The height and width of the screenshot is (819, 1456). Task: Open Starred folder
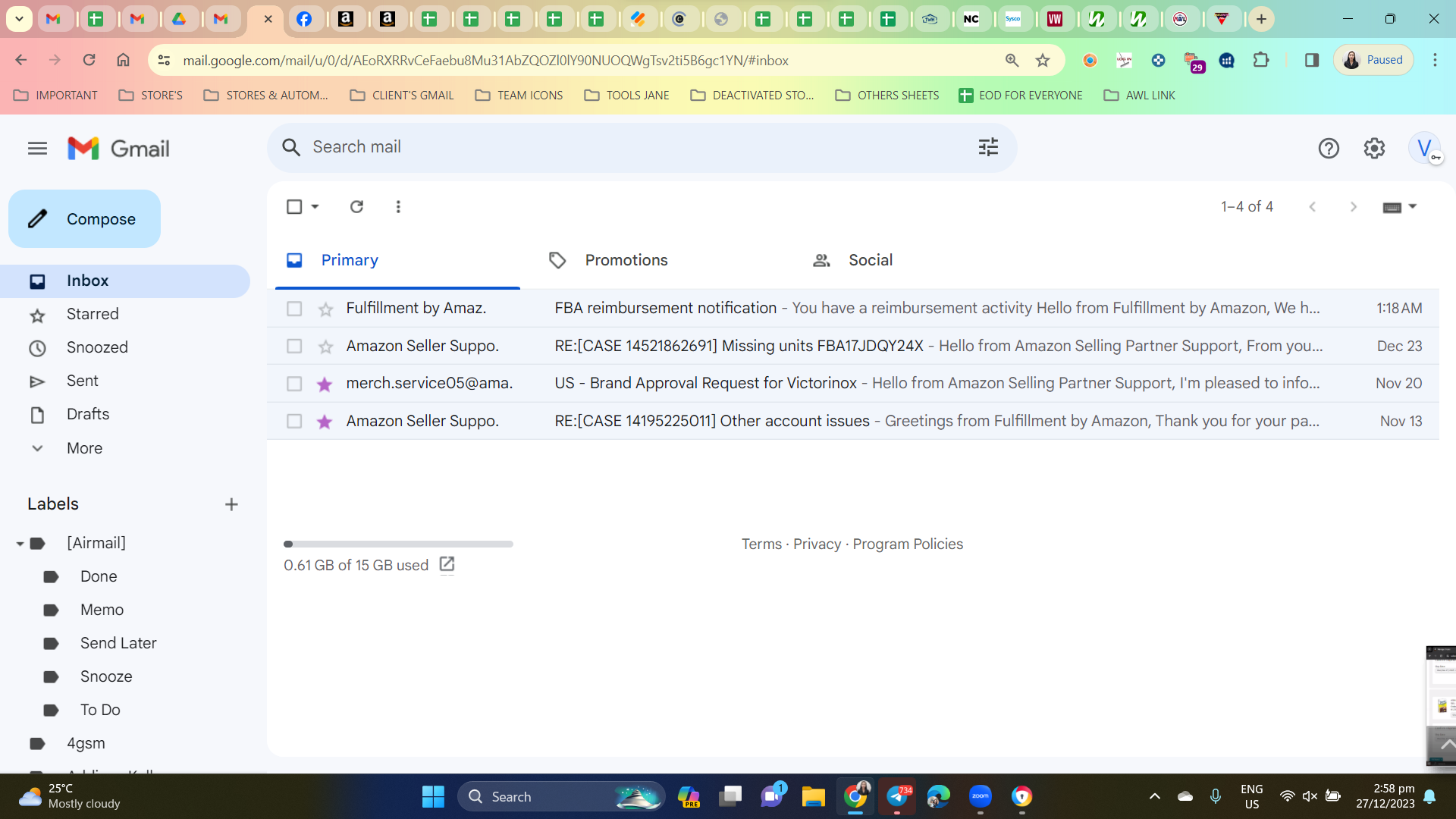tap(125, 314)
